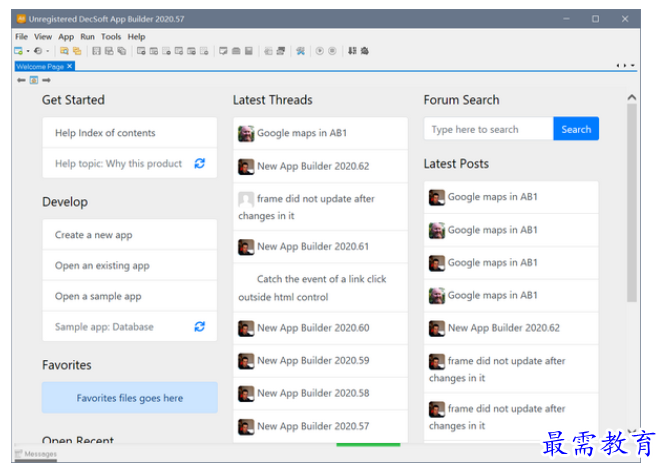Screen dimensions: 664x475
Task: Open the View menu
Action: pos(43,37)
